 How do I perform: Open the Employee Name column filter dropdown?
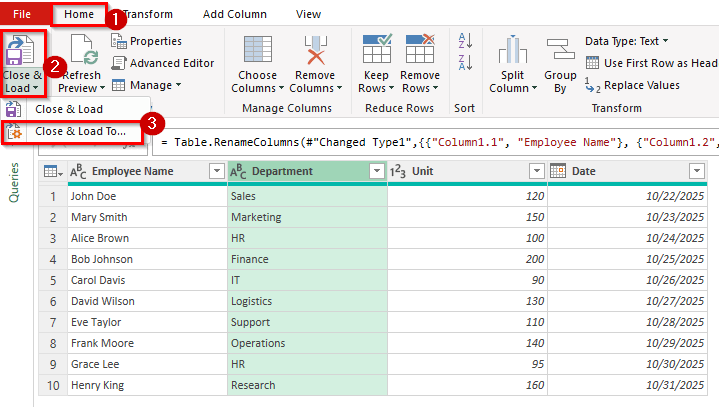click(216, 171)
